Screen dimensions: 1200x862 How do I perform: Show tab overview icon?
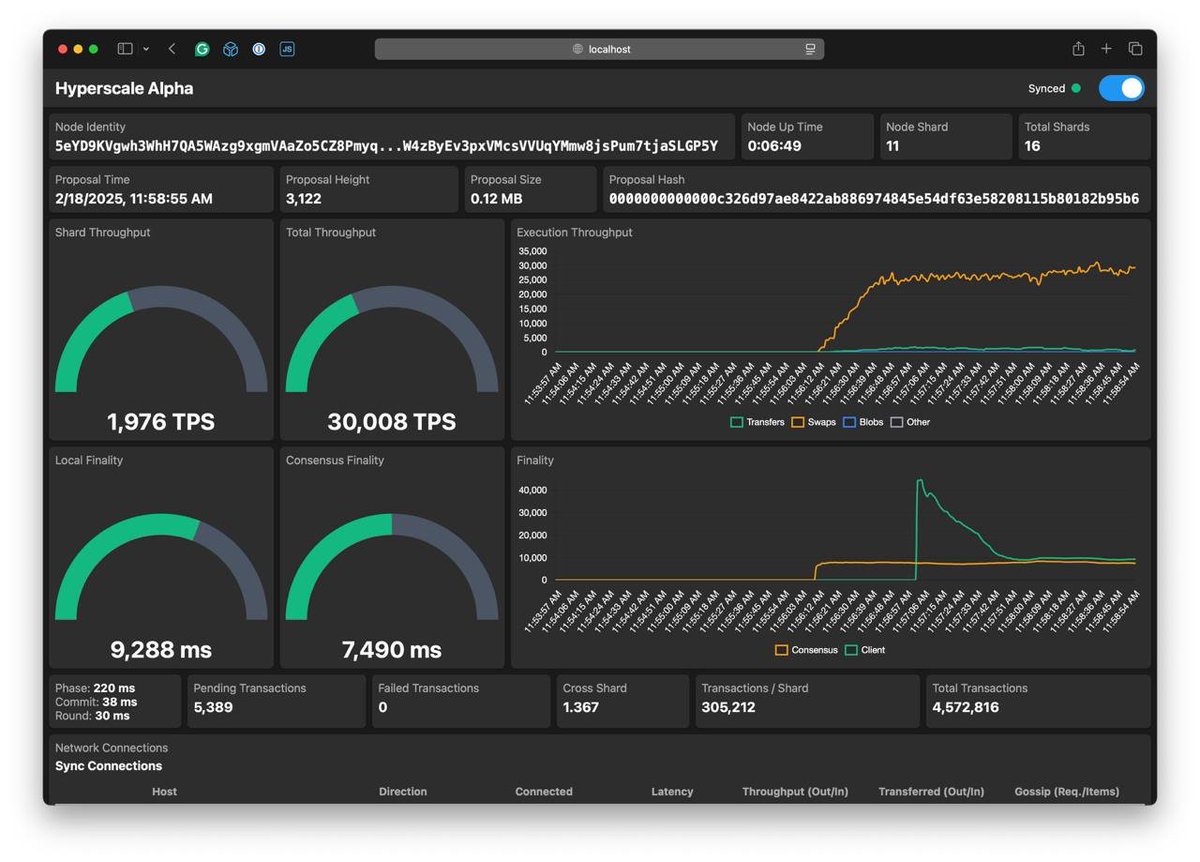(1136, 49)
